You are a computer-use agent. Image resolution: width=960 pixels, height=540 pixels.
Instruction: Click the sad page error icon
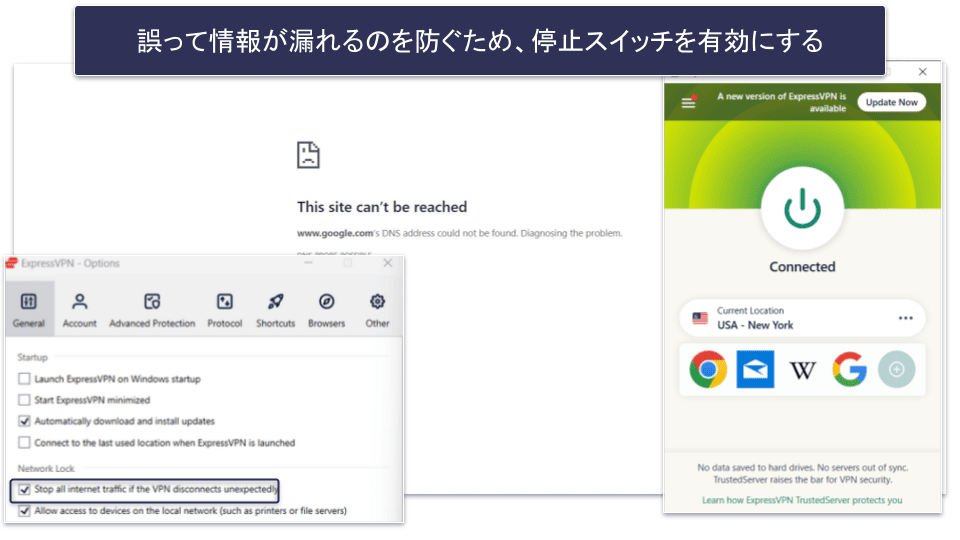(x=308, y=155)
